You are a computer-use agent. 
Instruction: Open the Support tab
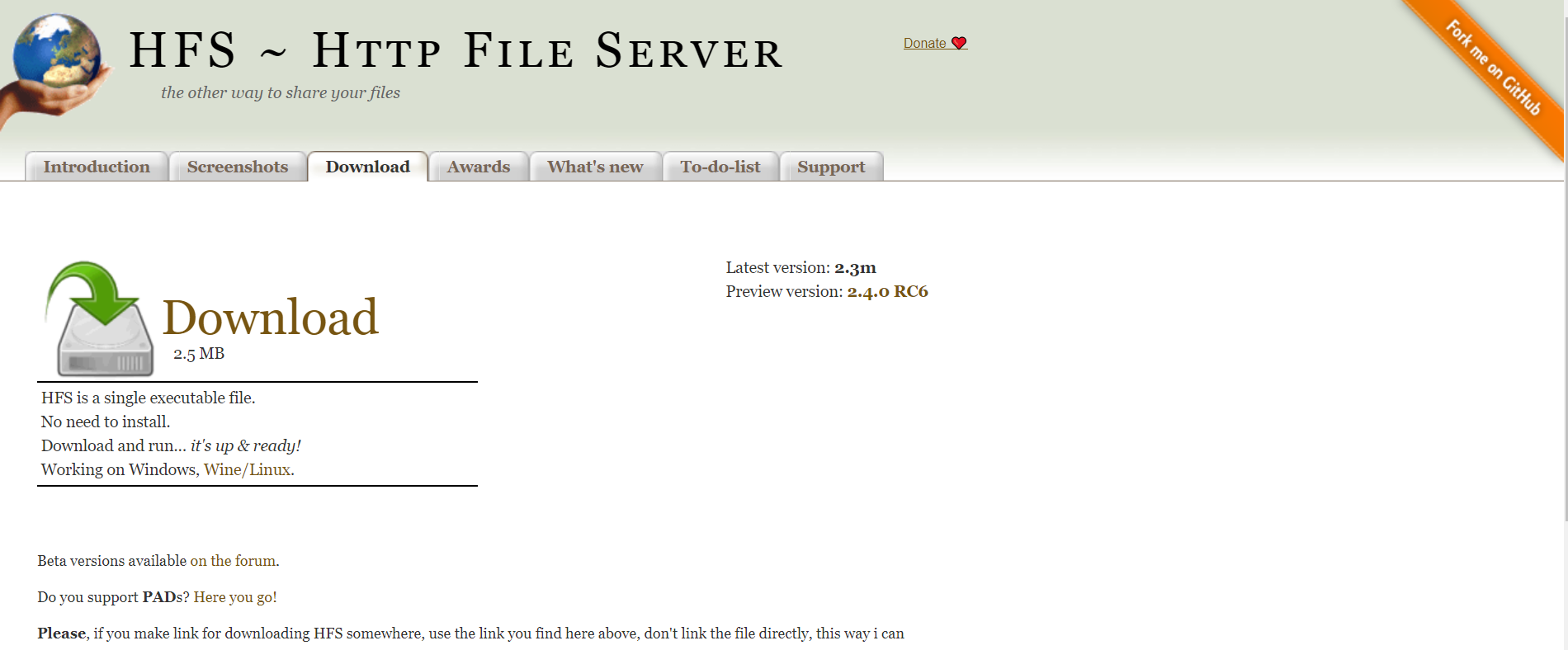point(831,167)
